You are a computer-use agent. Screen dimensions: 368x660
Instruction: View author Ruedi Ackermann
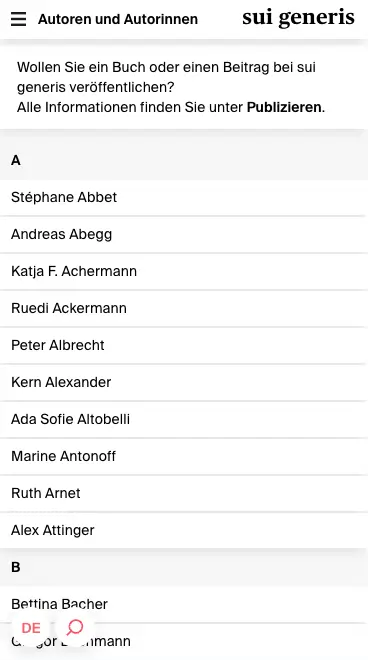184,309
